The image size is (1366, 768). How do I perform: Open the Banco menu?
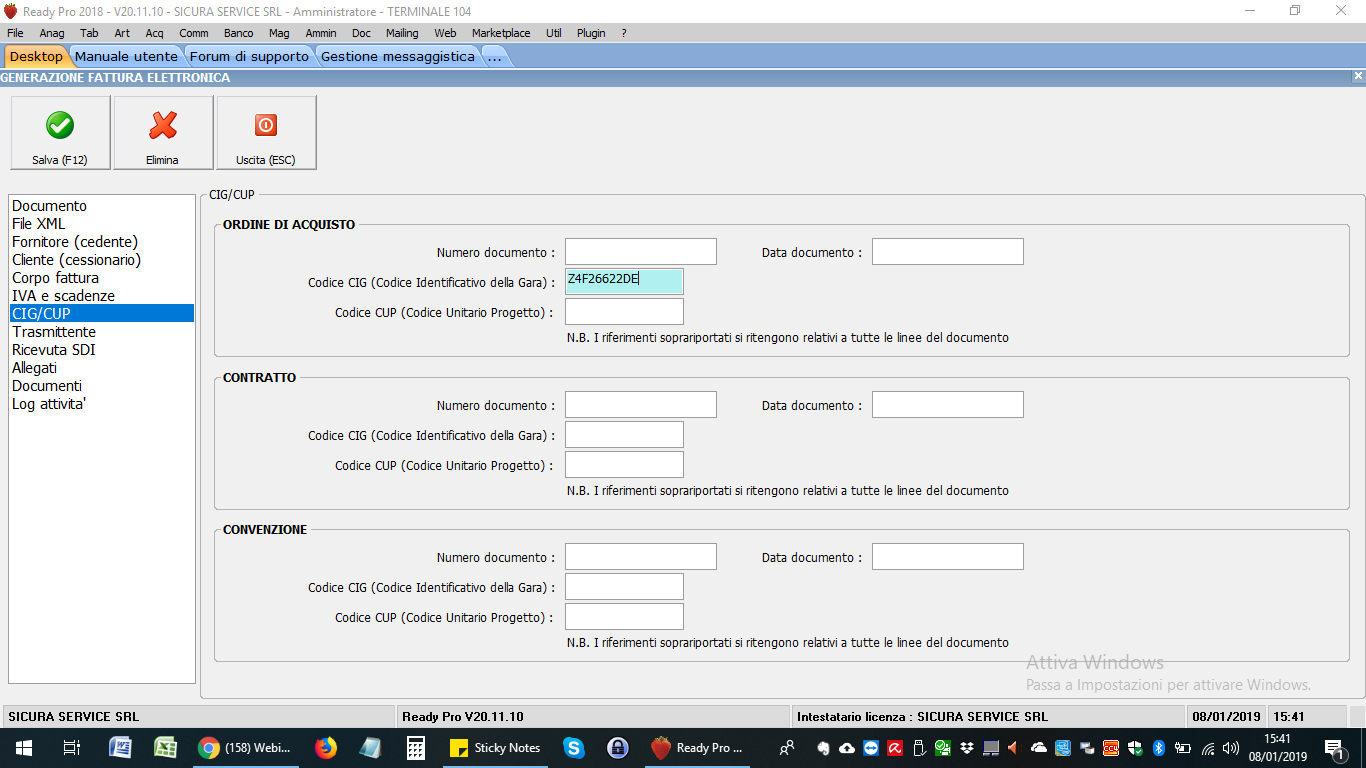pyautogui.click(x=238, y=33)
